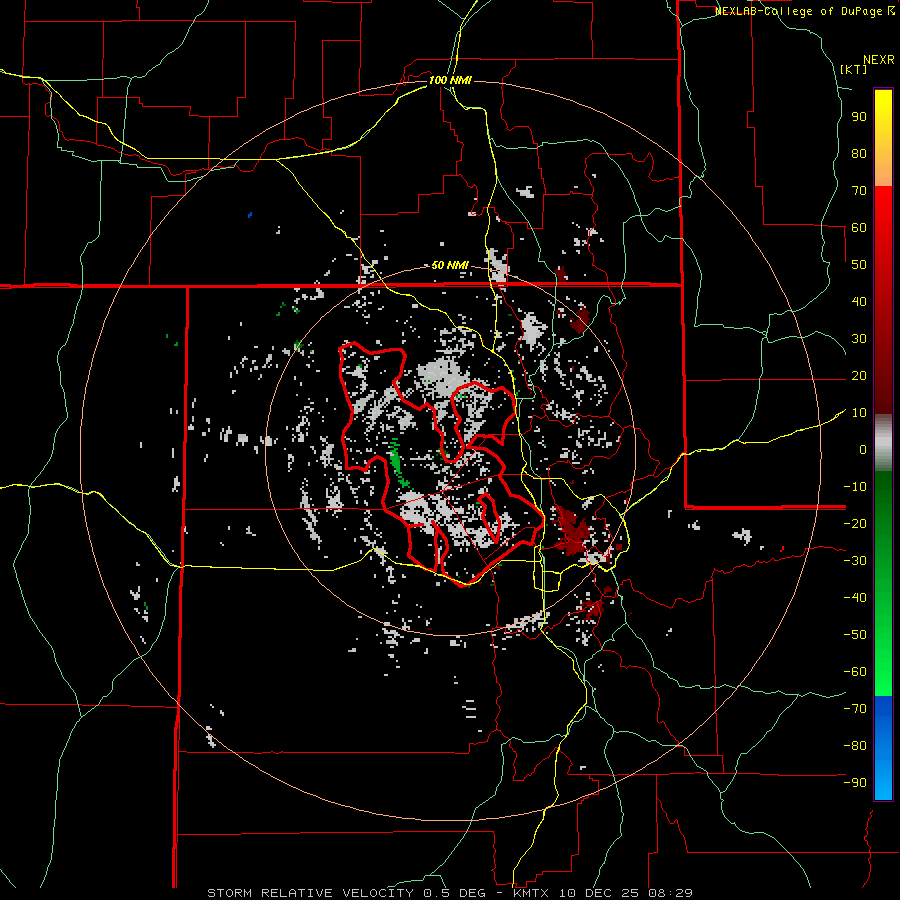Click the 90 label at the scale top

[x=858, y=116]
